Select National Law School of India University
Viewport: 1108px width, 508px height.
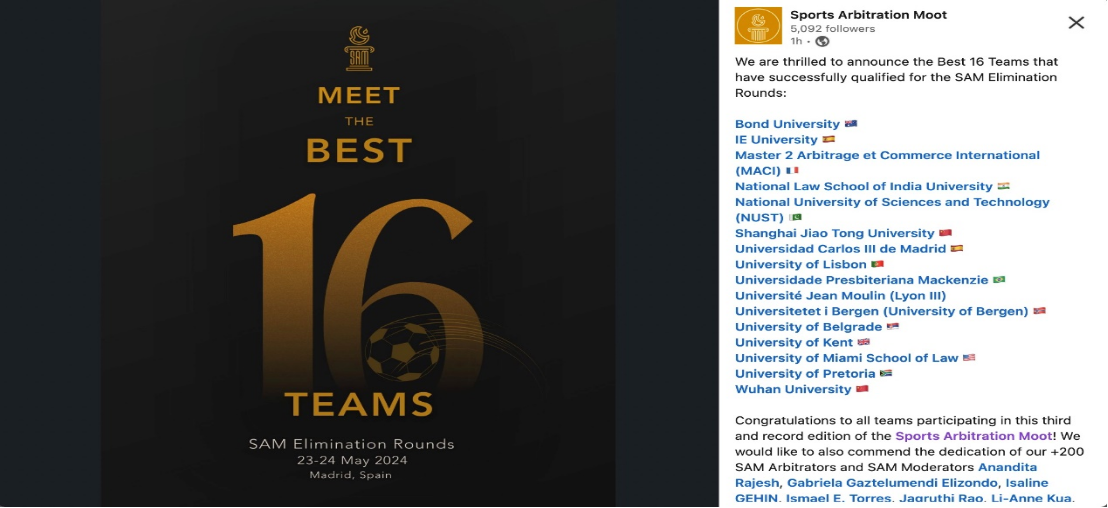864,186
